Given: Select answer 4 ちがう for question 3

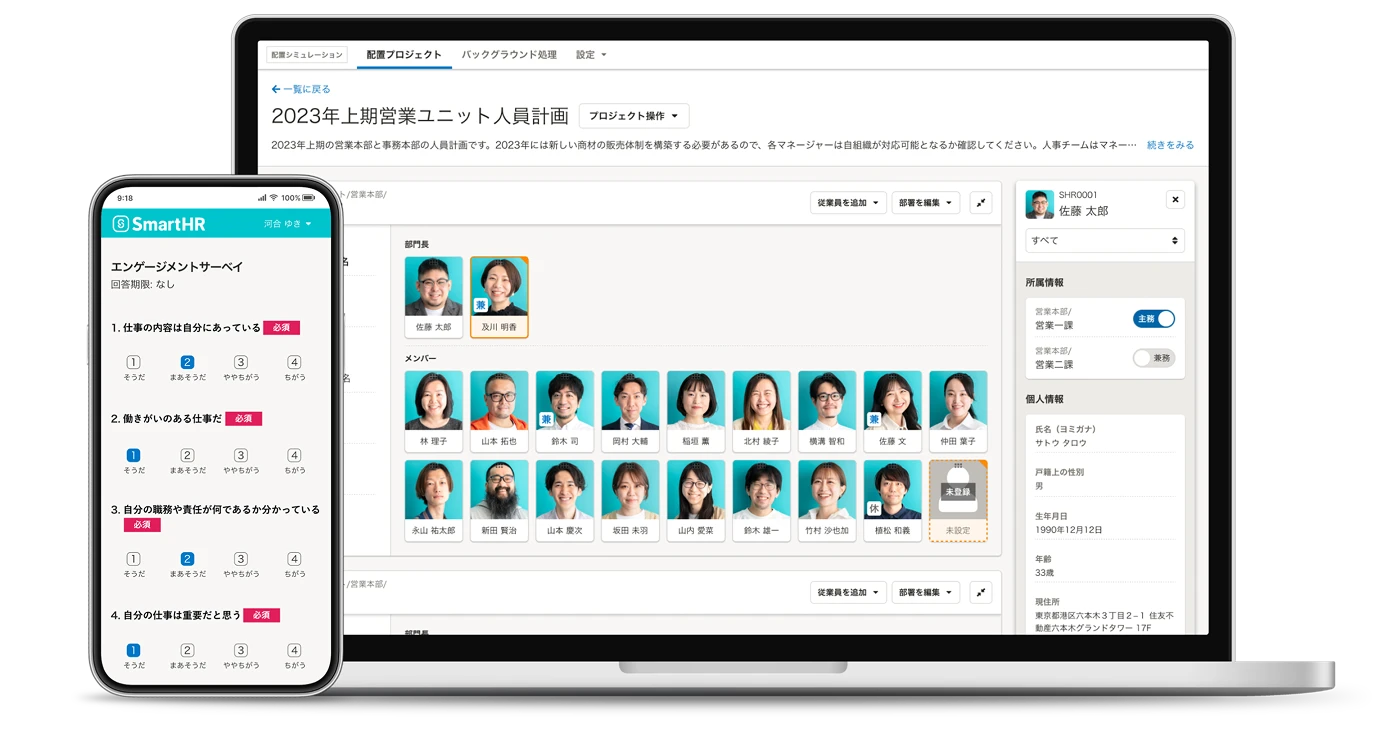Looking at the screenshot, I should click(x=294, y=564).
